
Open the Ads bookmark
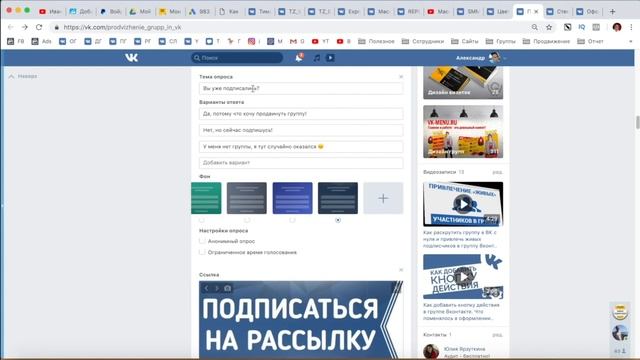[x=42, y=41]
